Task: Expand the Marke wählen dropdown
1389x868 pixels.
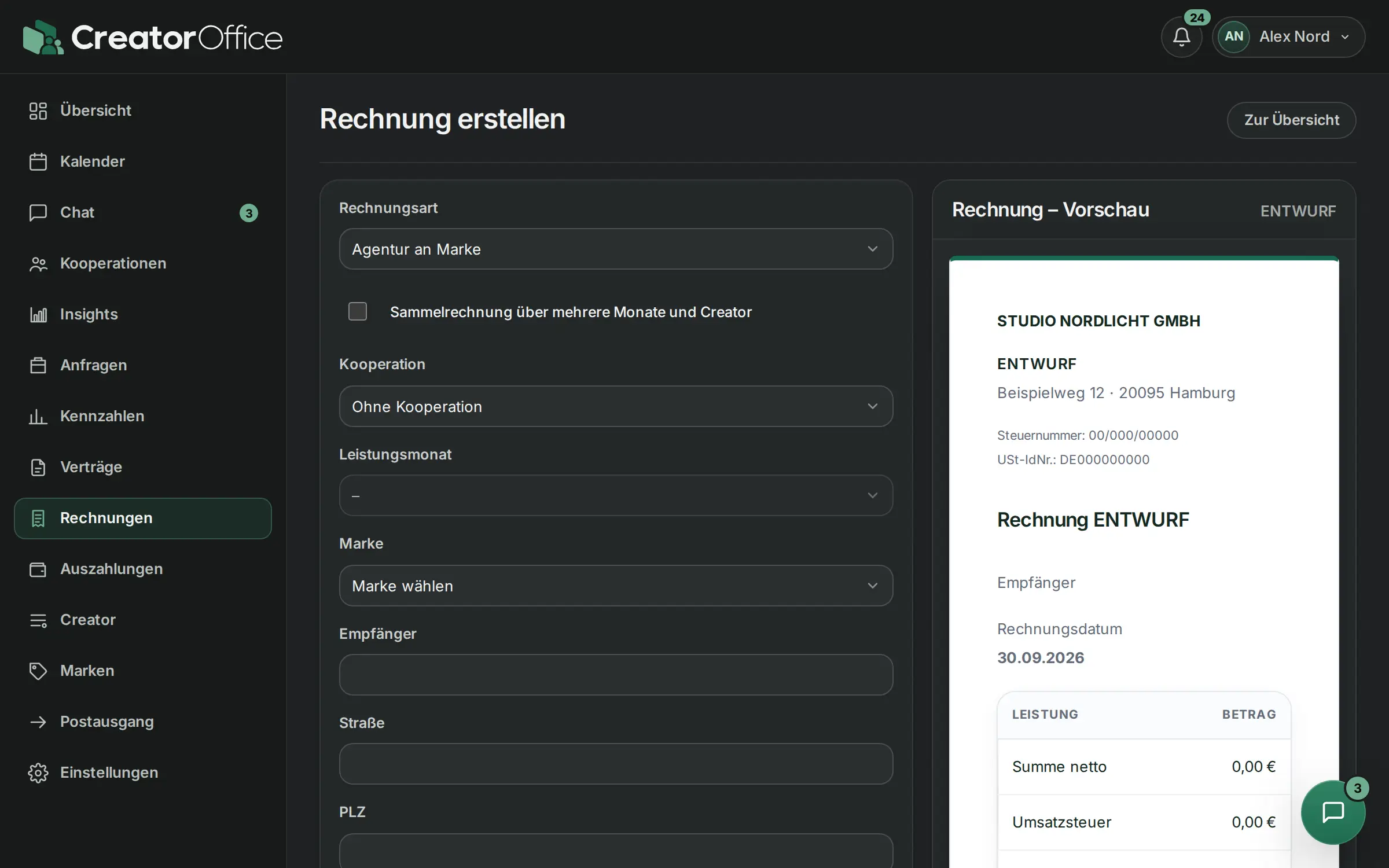Action: [616, 586]
